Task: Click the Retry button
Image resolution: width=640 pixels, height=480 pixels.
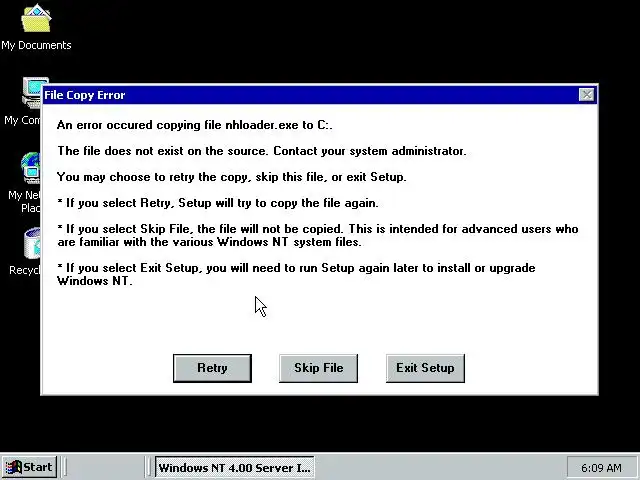Action: (212, 368)
